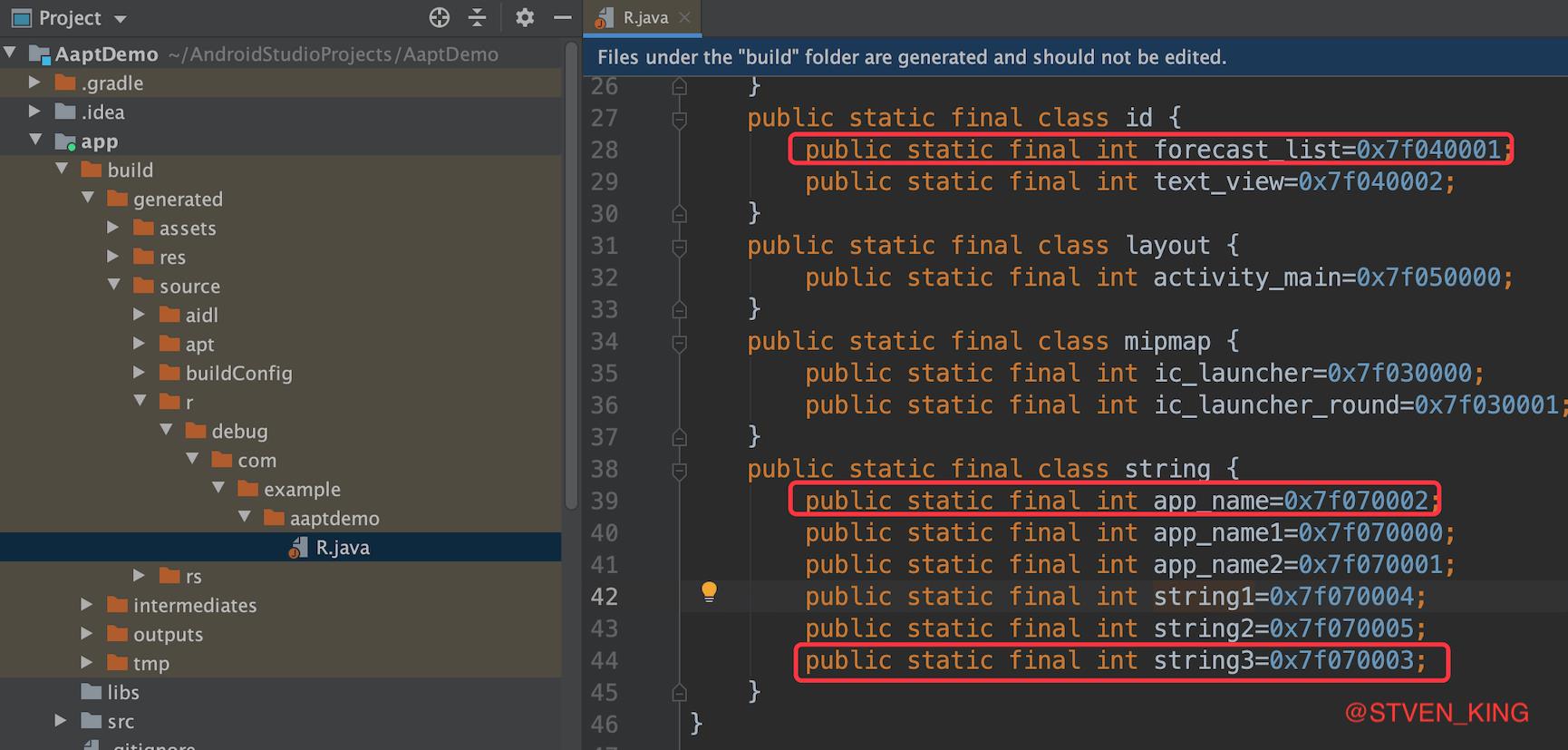Screen dimensions: 1568x750
Task: Expand the src folder
Action: [x=61, y=721]
